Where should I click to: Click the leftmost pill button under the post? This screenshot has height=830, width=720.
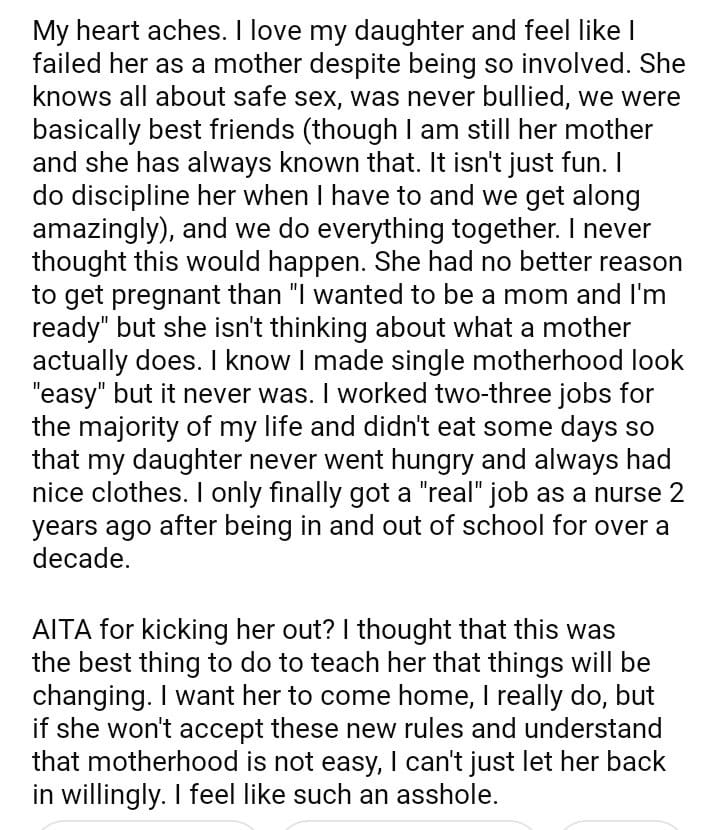click(x=150, y=825)
